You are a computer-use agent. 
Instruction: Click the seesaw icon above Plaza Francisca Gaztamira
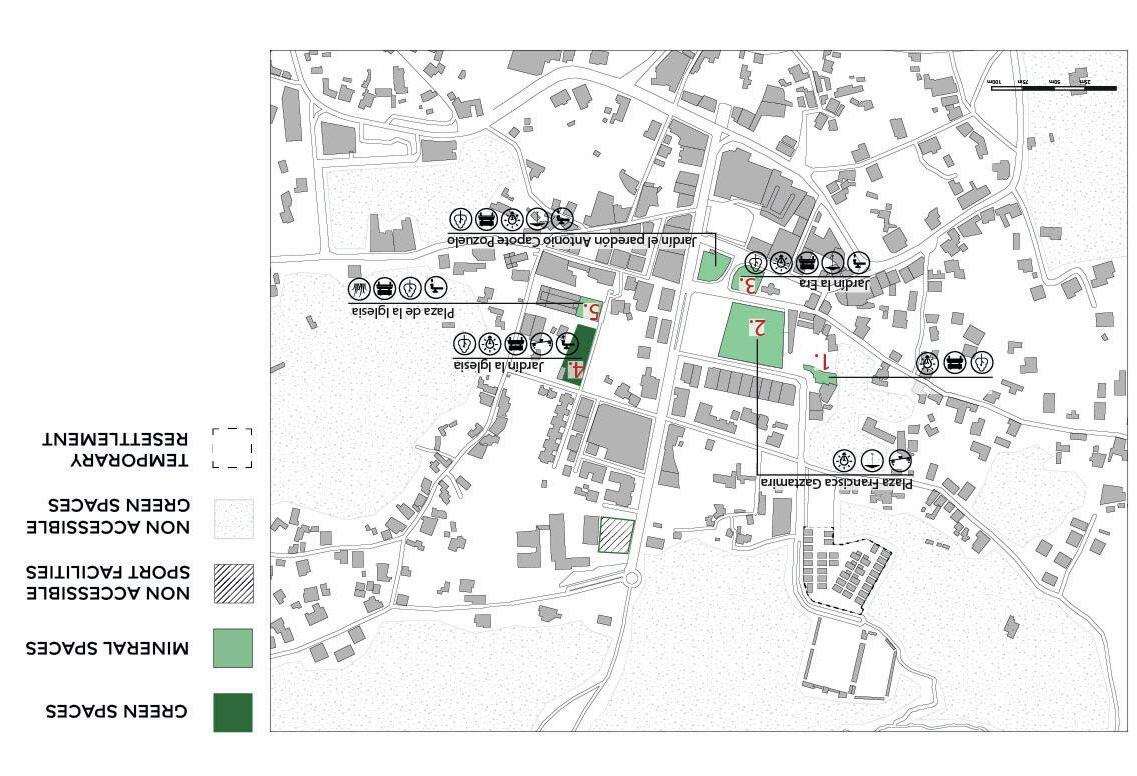(x=900, y=460)
